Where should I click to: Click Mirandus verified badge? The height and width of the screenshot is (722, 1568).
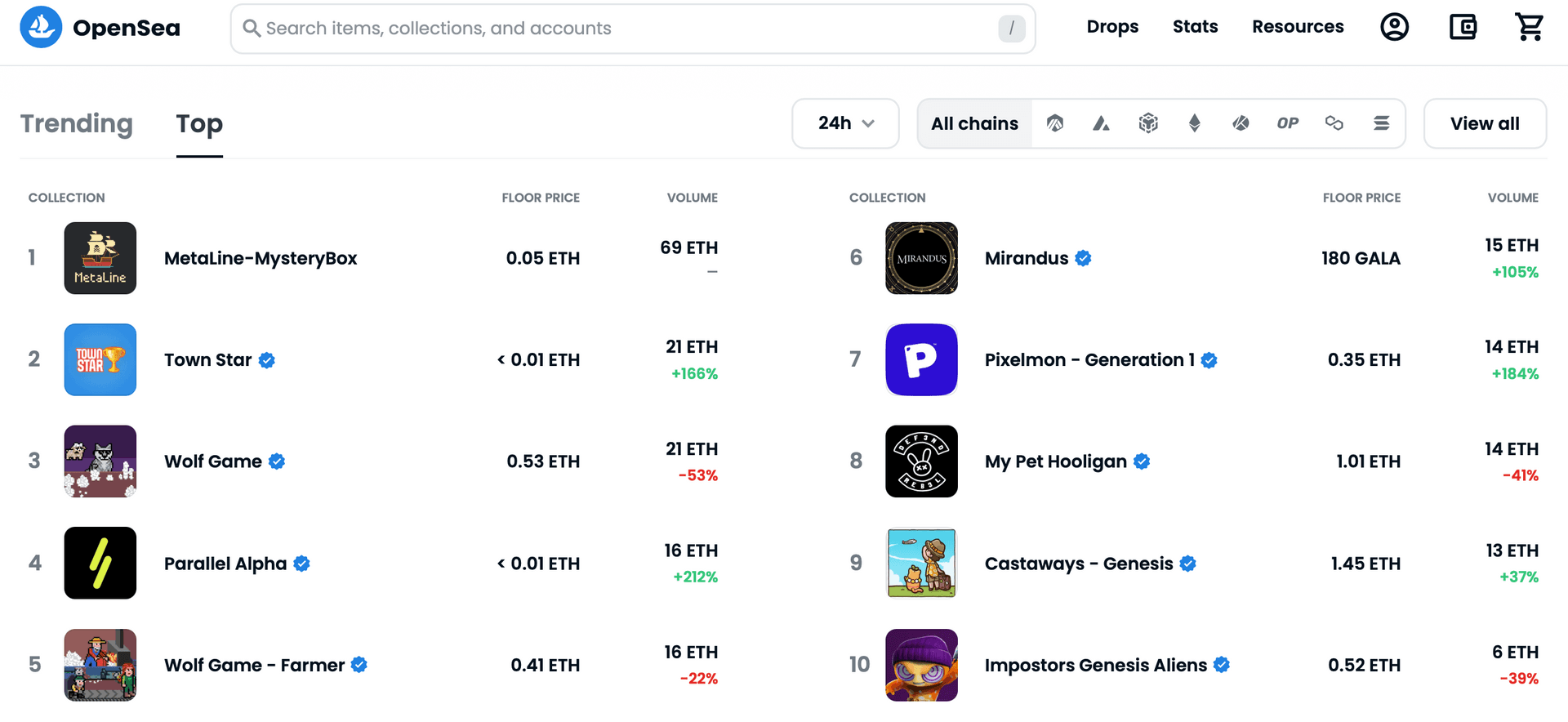pyautogui.click(x=1084, y=258)
